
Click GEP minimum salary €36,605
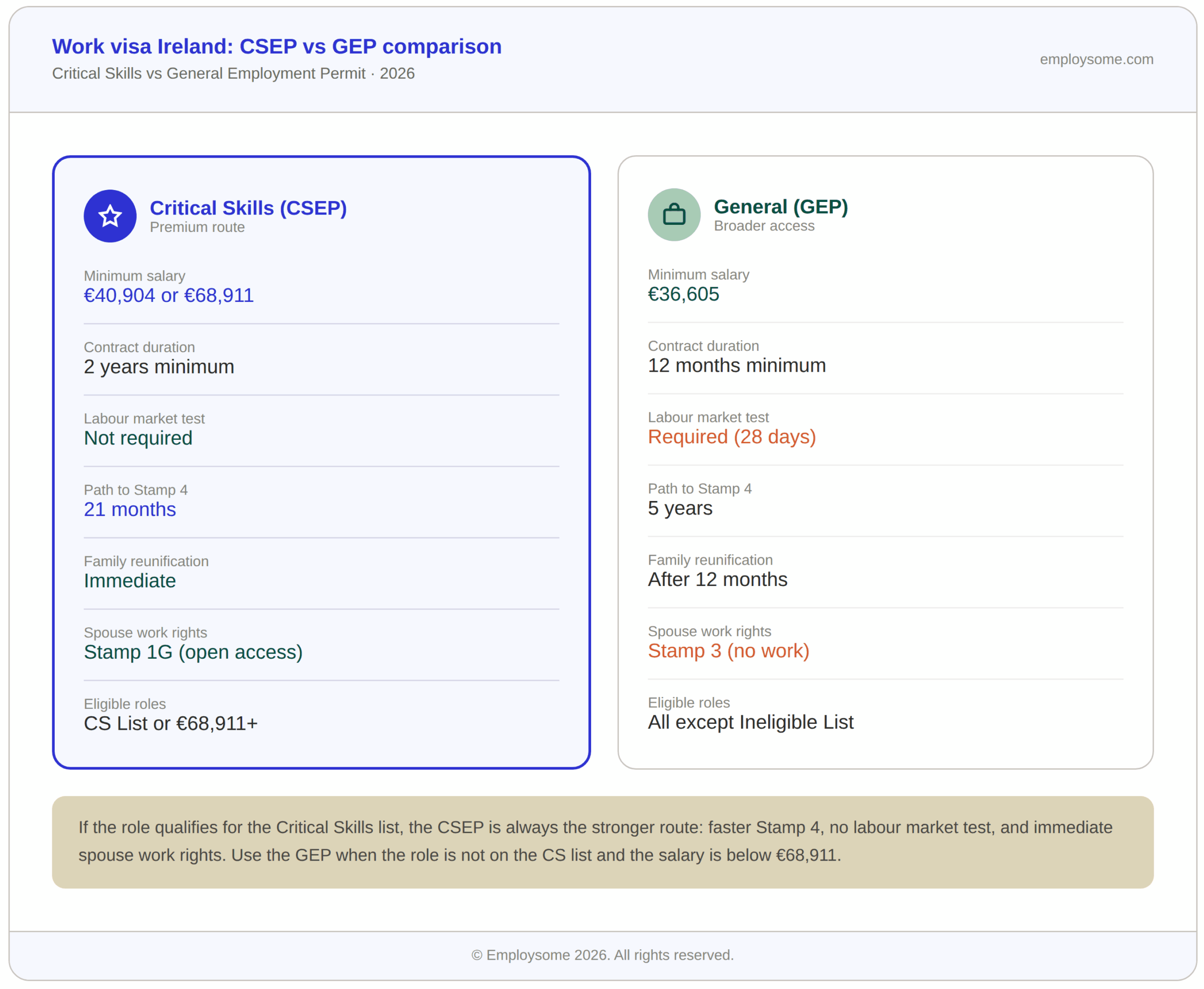pyautogui.click(x=683, y=294)
